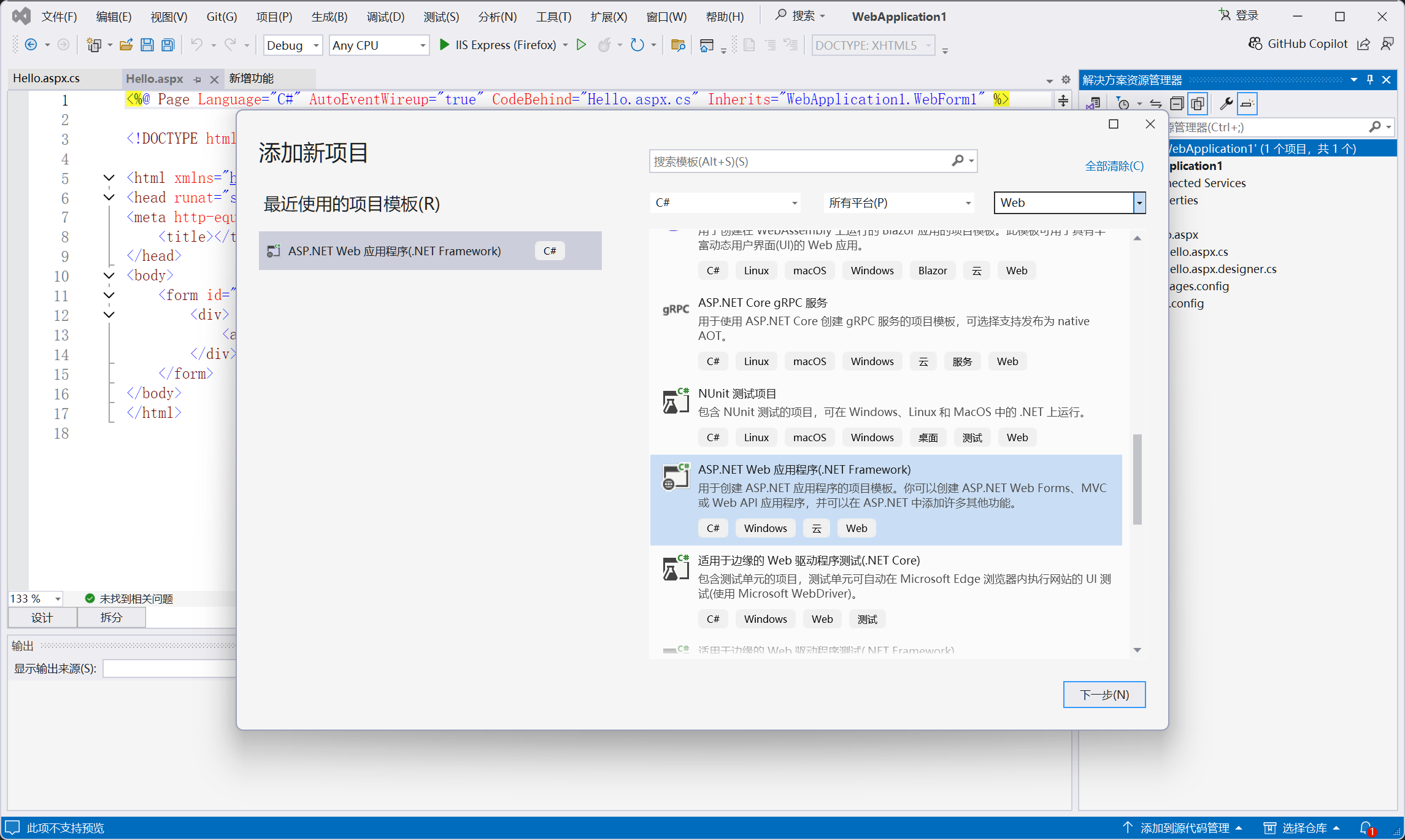Click the template search magnifier icon

957,161
